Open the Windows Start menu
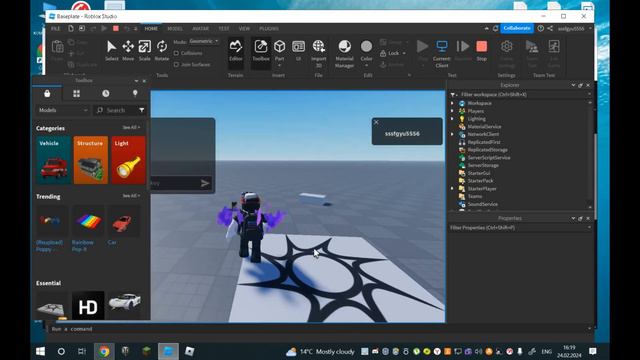The image size is (640, 360). pos(40,351)
